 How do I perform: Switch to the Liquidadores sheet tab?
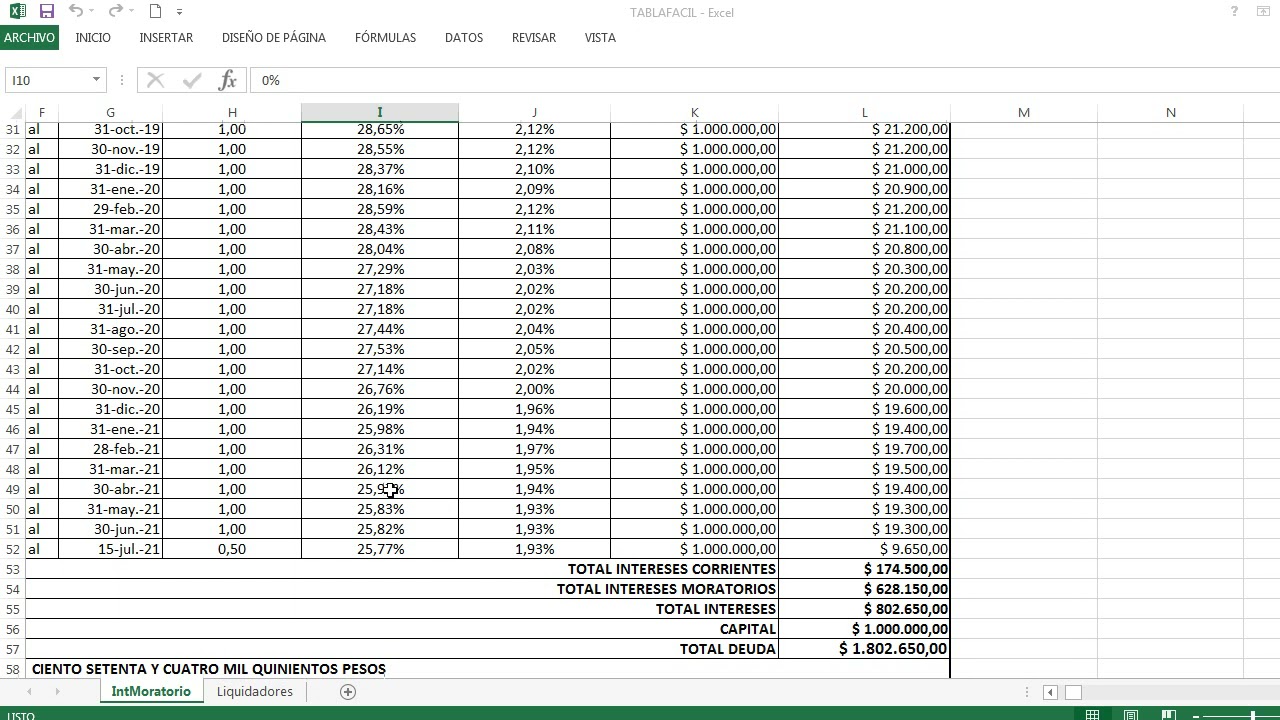(x=254, y=691)
